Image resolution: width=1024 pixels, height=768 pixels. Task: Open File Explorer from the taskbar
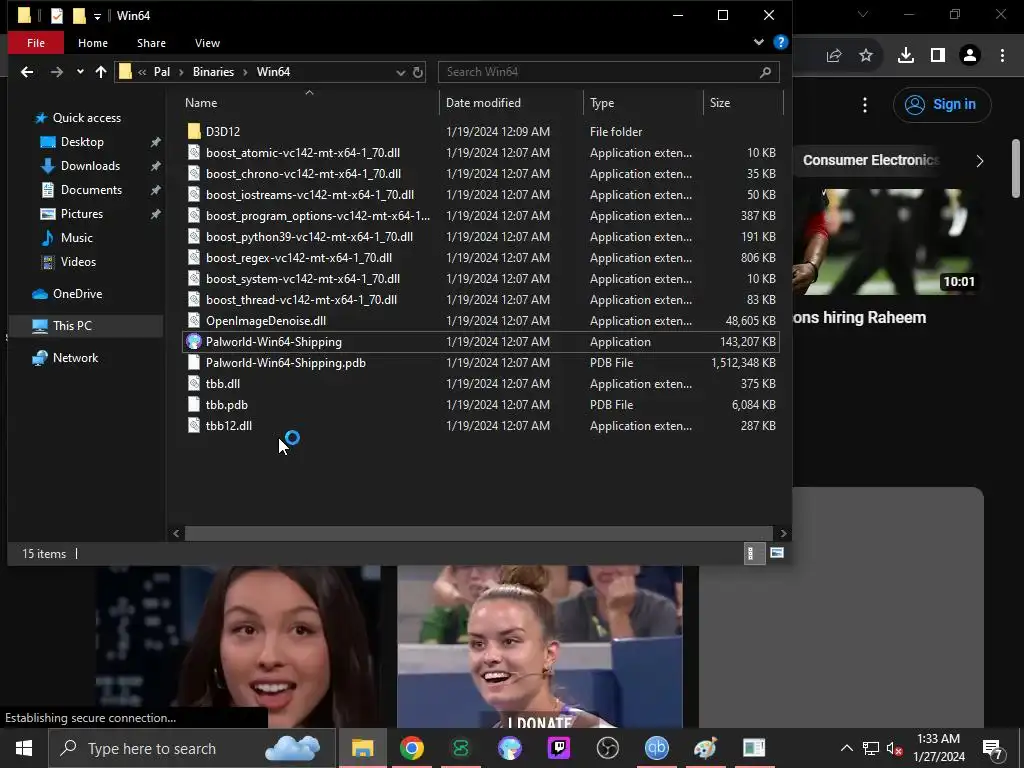(362, 748)
